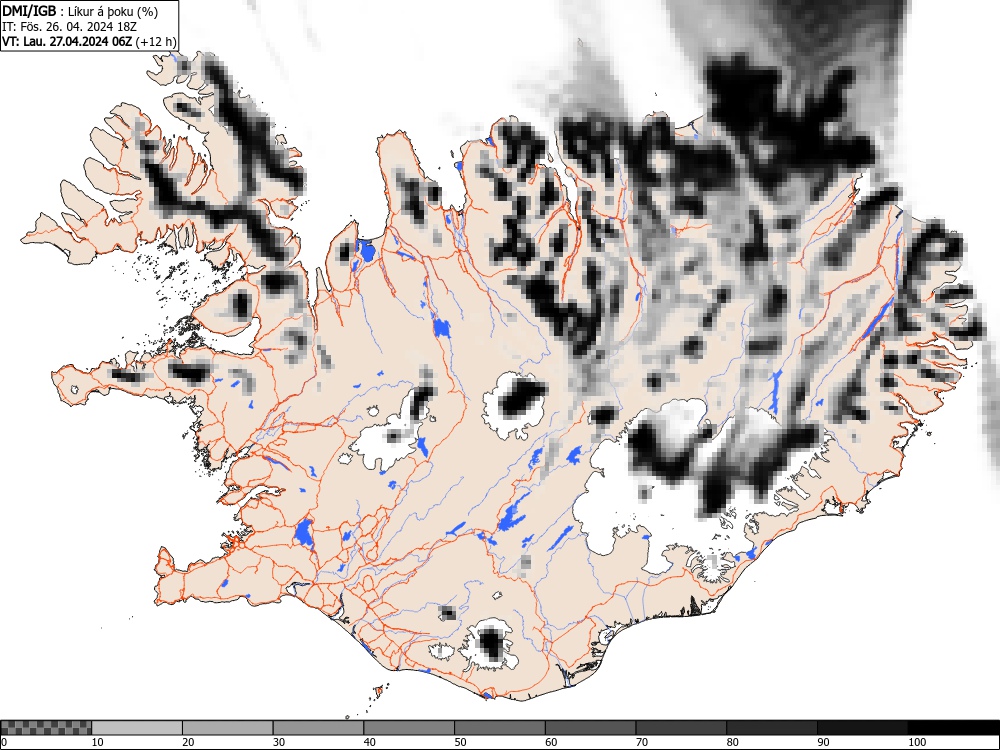This screenshot has height=750, width=1000.
Task: Click the 'IT: Fös. 26. 04. 2024 18Z' line
Action: pos(70,27)
